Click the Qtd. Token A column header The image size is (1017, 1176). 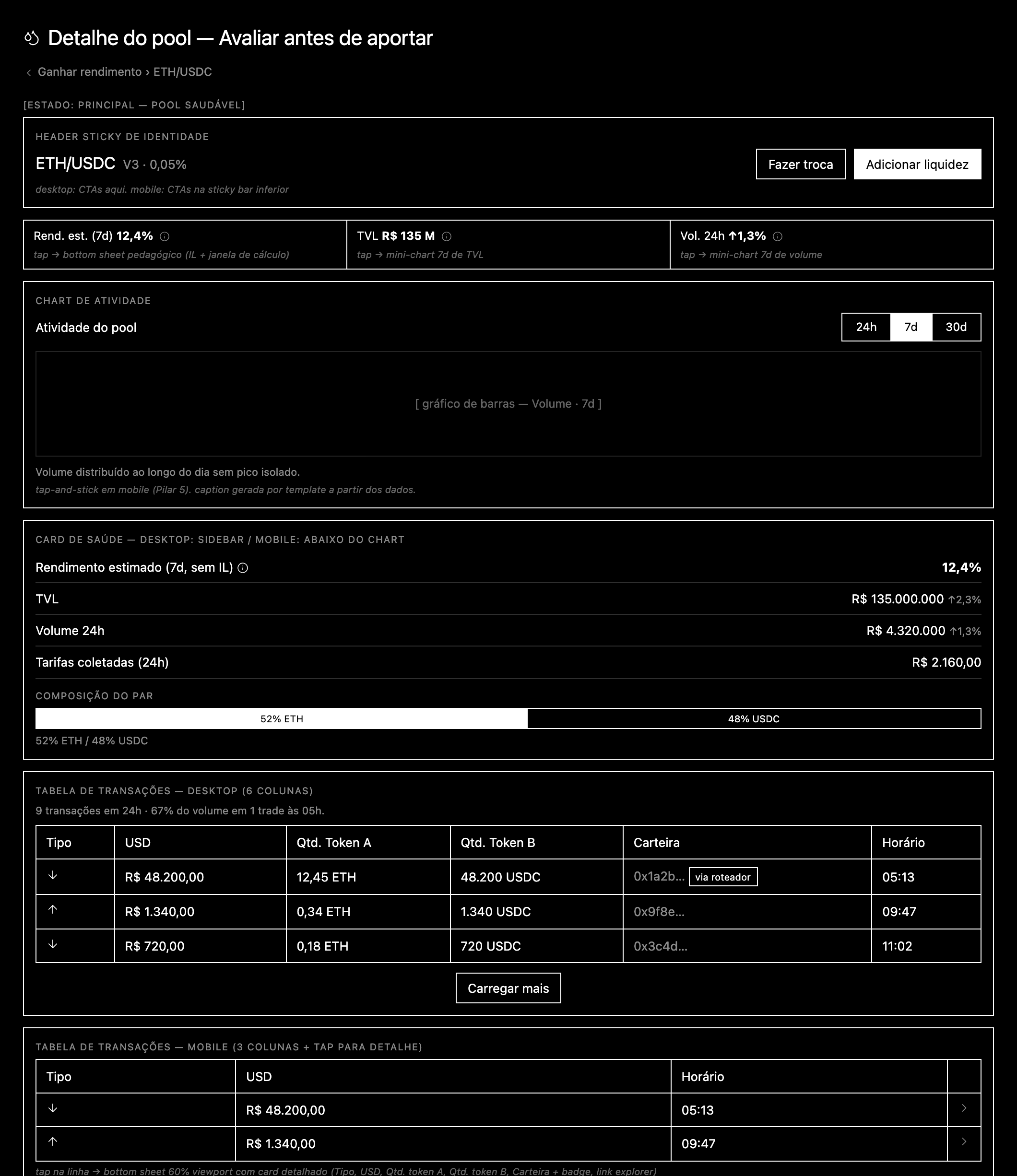tap(368, 842)
